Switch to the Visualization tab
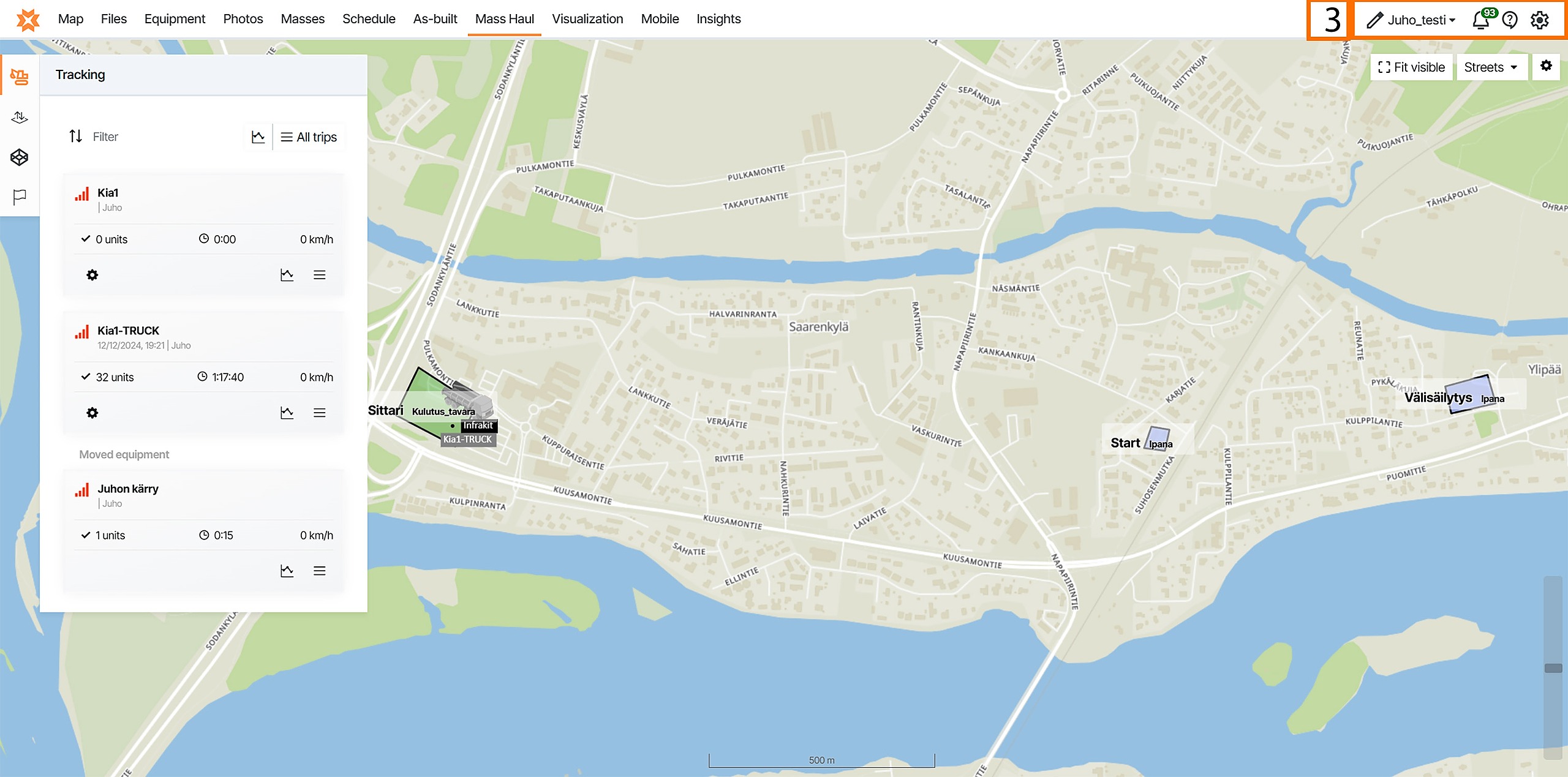This screenshot has height=777, width=1568. (x=587, y=19)
